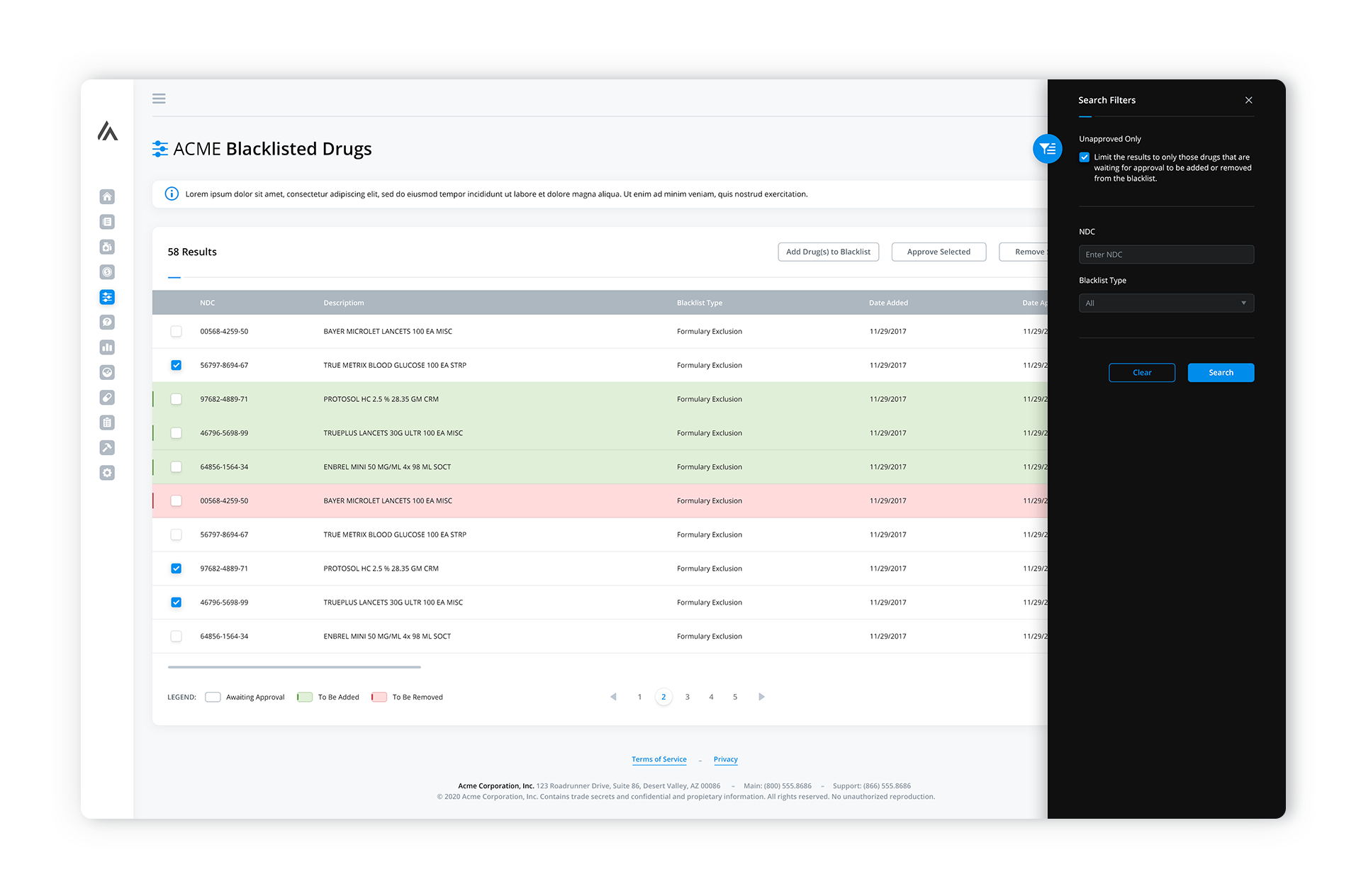Uncheck the selected TRUE METRIX BLOOD GLUCOSE row

(176, 365)
